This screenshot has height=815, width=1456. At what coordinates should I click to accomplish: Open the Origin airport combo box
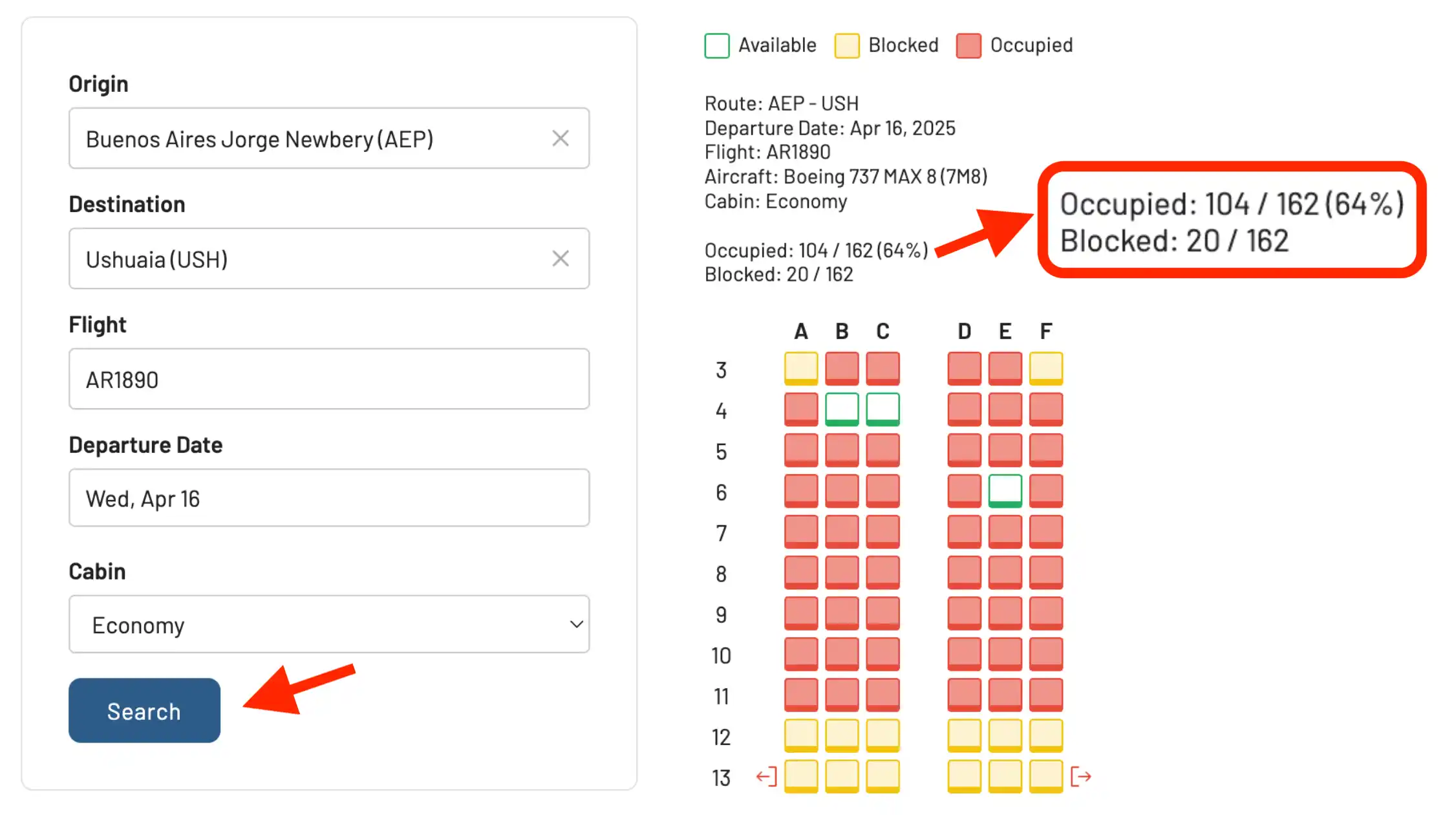pos(310,138)
